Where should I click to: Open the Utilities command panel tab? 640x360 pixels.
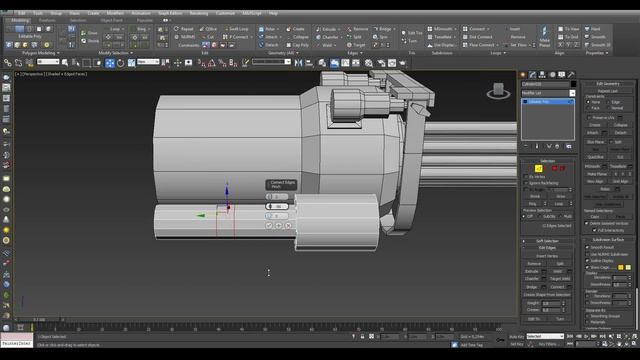[571, 75]
